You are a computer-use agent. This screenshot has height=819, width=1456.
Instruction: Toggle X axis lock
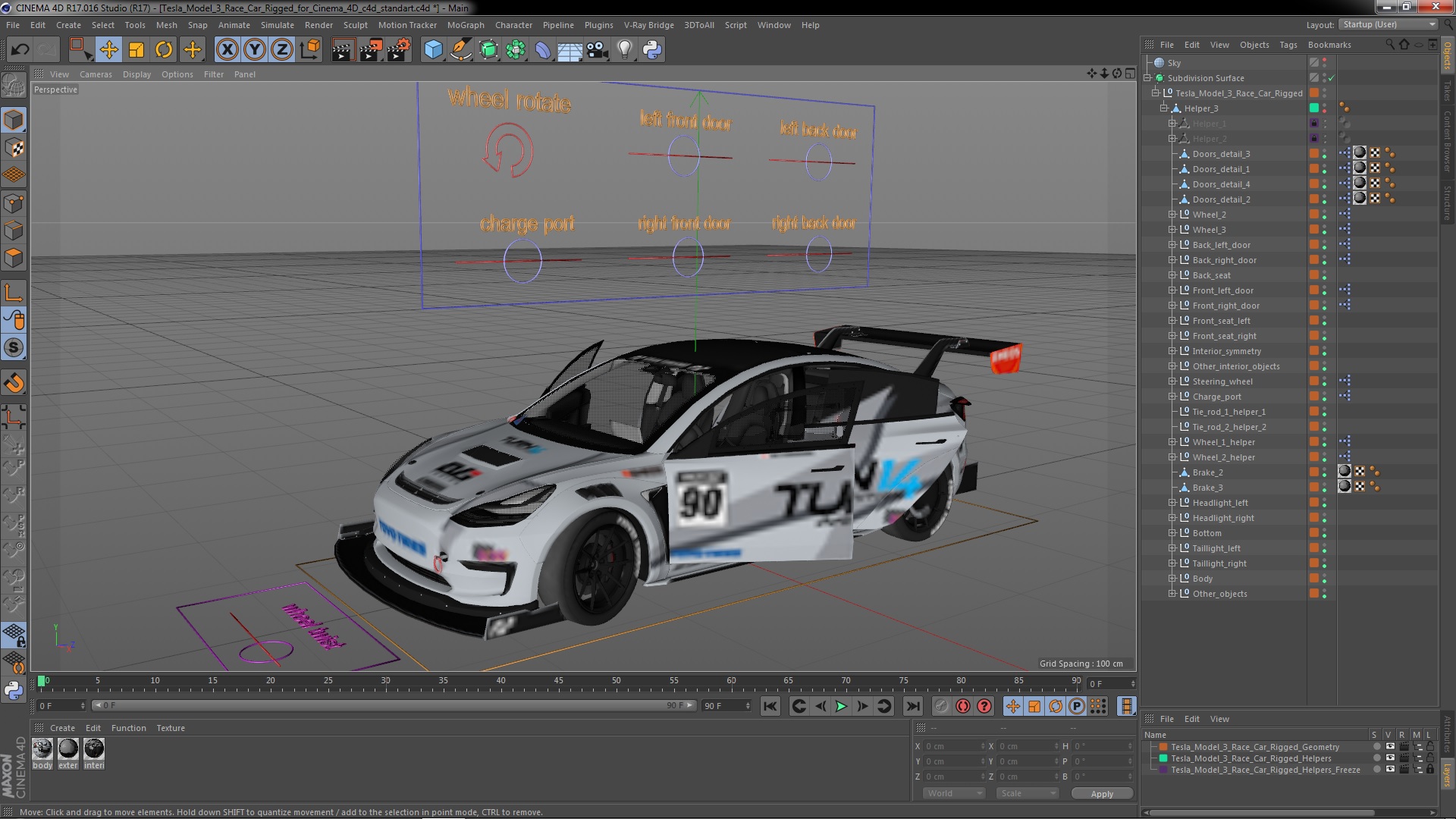(x=227, y=50)
